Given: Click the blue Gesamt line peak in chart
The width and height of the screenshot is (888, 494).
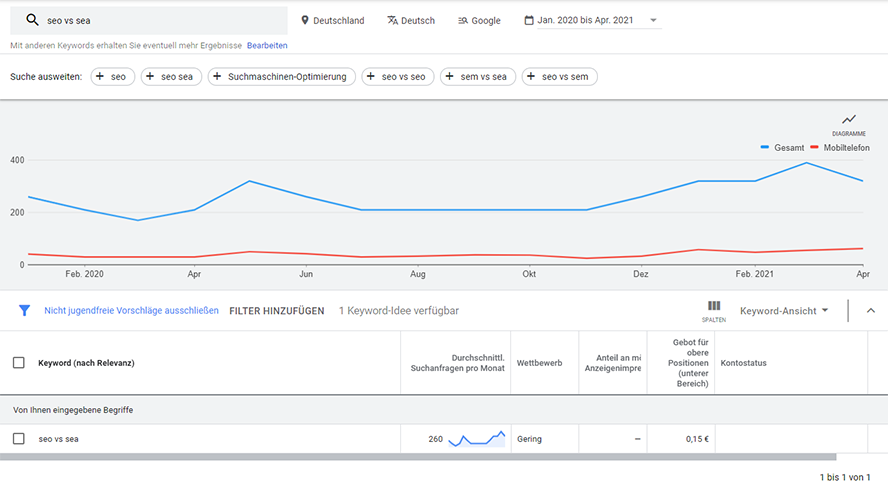Looking at the screenshot, I should click(806, 163).
